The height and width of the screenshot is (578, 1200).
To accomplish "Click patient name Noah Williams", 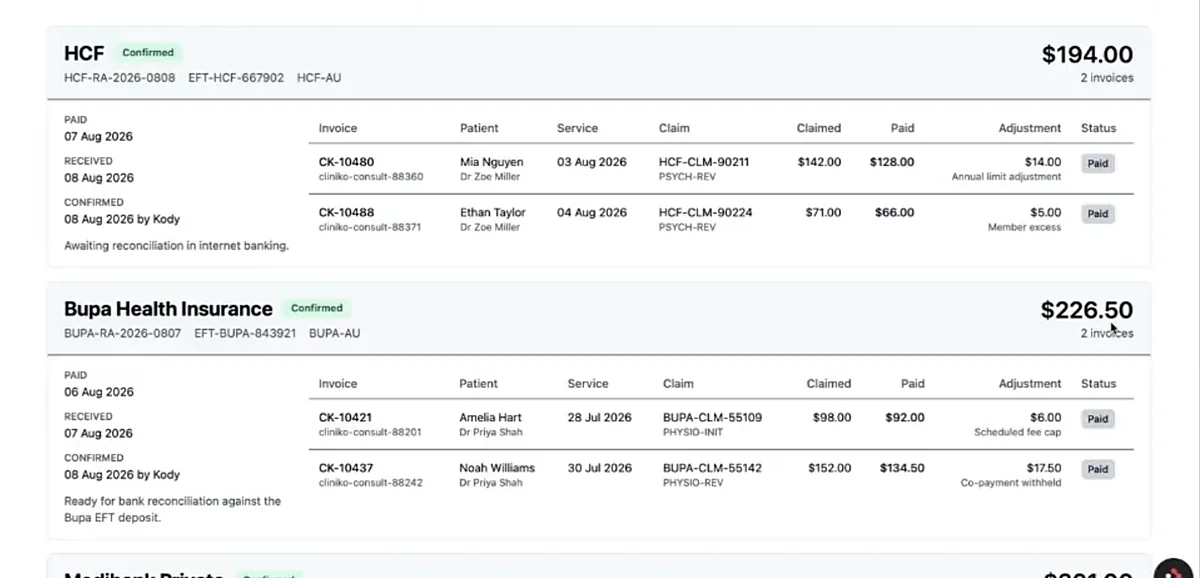I will pos(497,467).
